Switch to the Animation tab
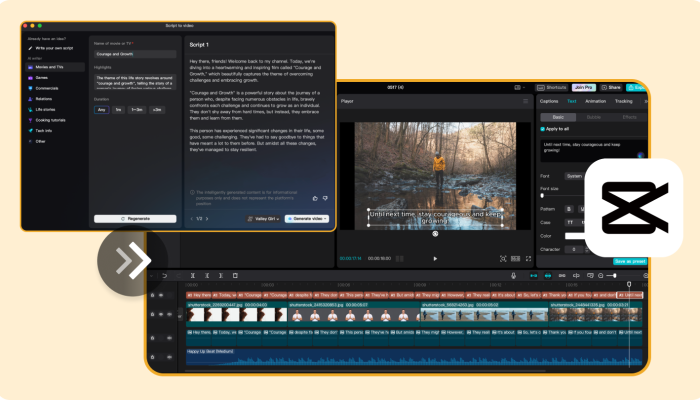Screen dimensions: 700x400 click(594, 101)
